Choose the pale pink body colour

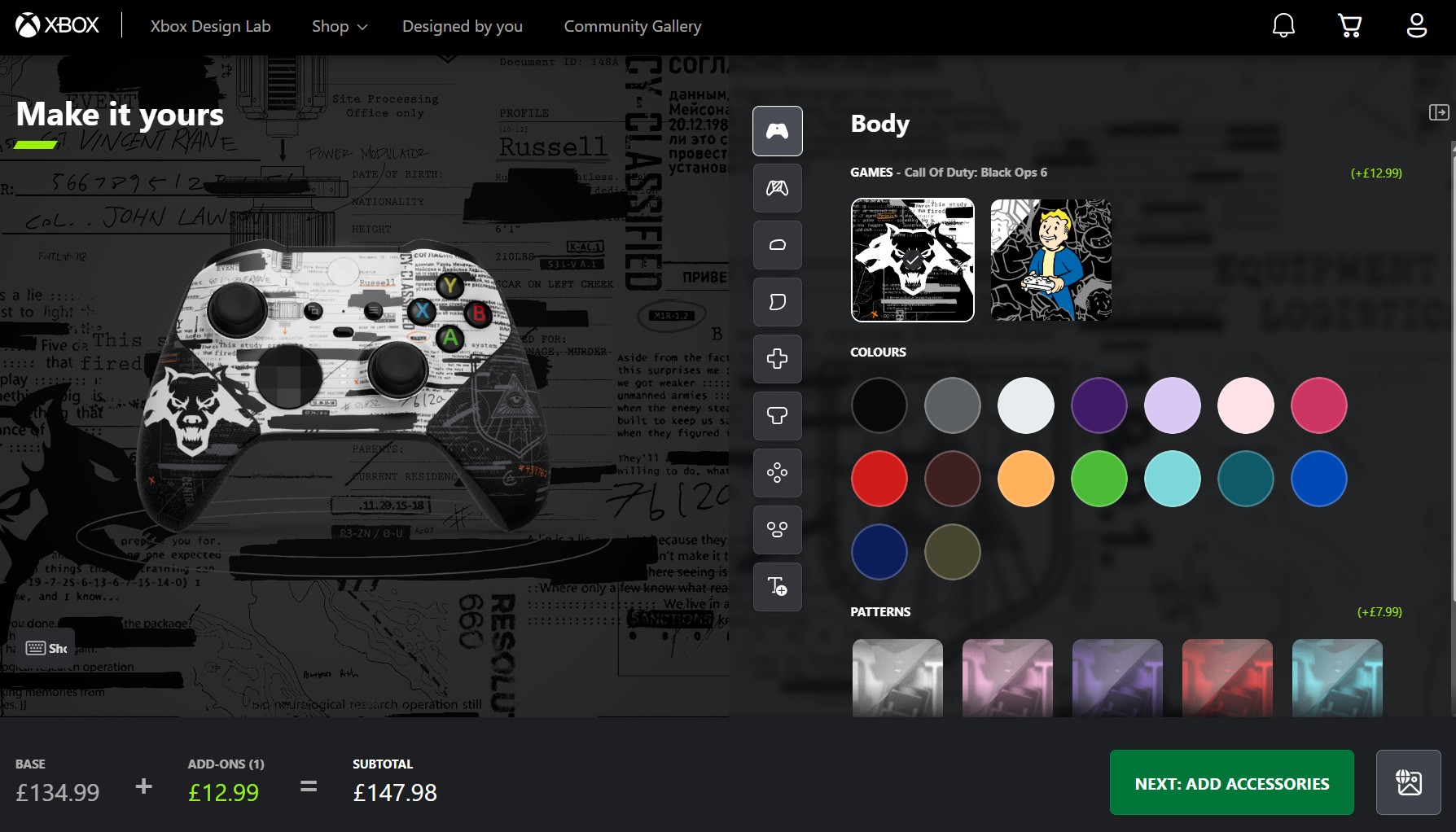1246,405
